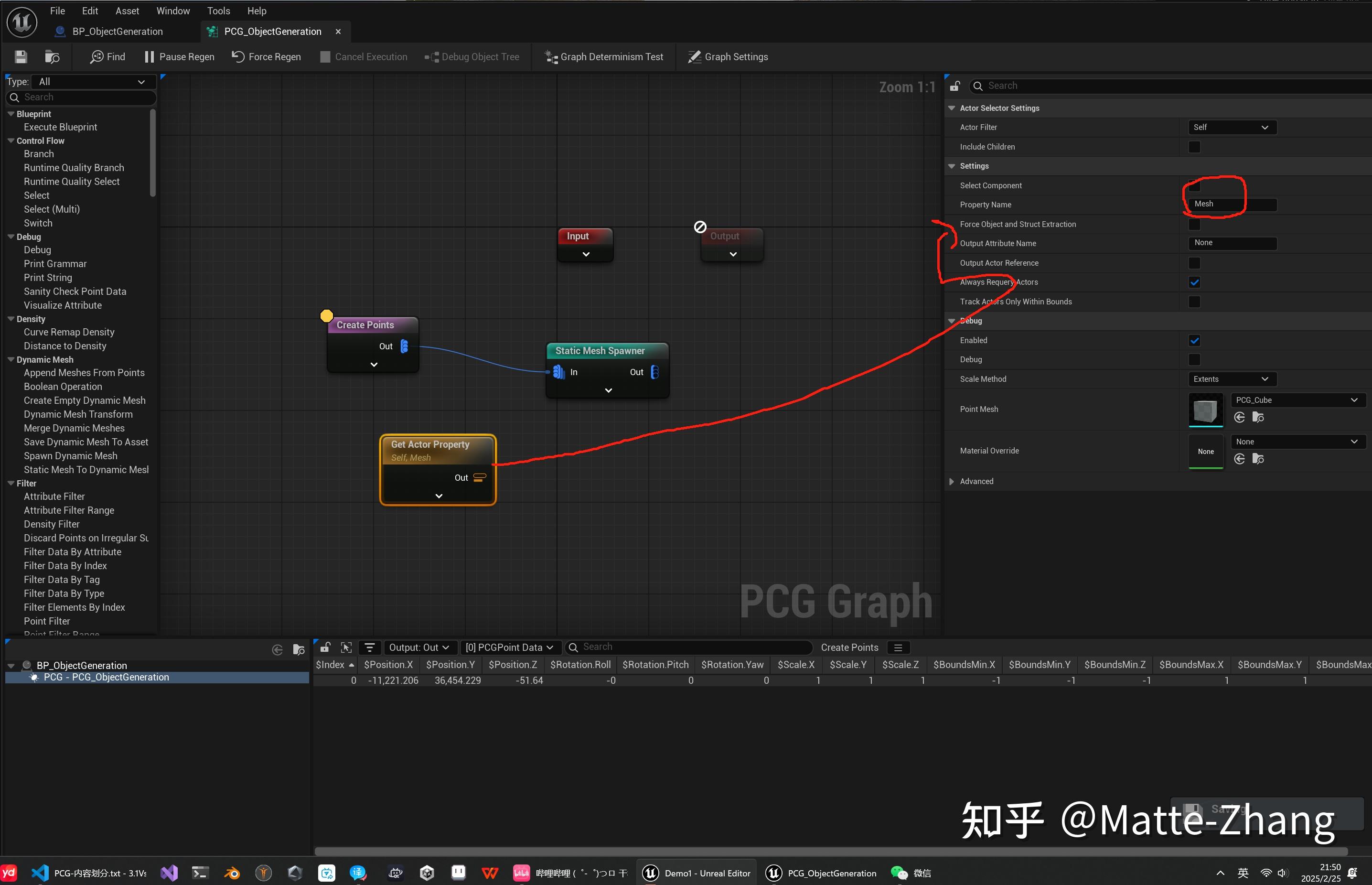This screenshot has height=885, width=1372.
Task: Enable the Include Children checkbox
Action: (1194, 147)
